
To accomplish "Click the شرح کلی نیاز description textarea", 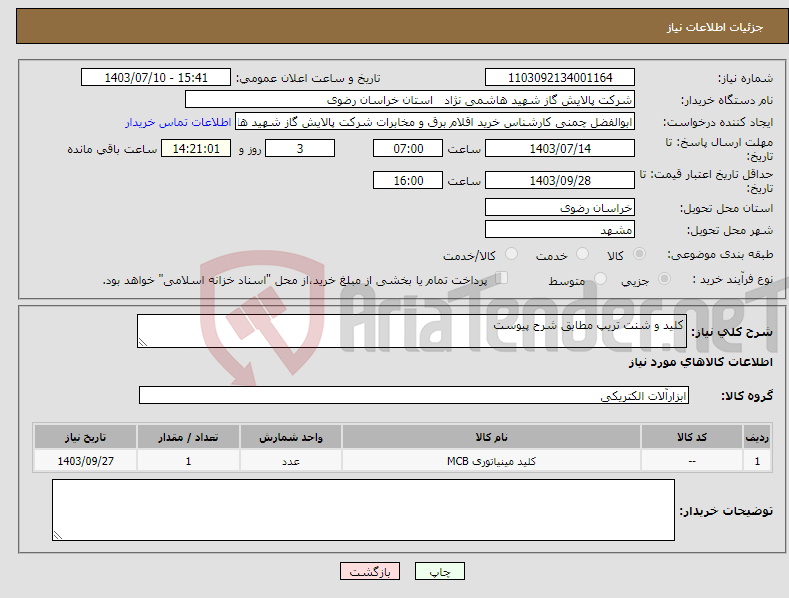I will [x=412, y=331].
